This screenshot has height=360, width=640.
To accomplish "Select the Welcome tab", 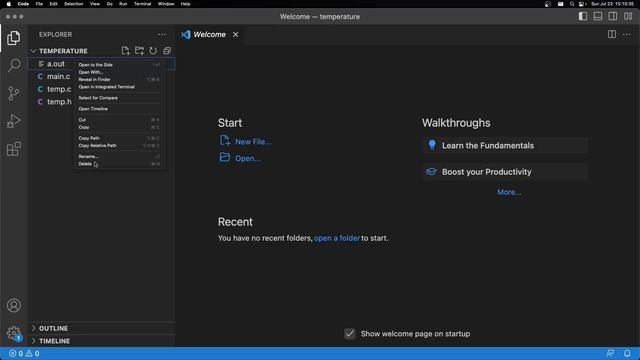I will click(209, 35).
